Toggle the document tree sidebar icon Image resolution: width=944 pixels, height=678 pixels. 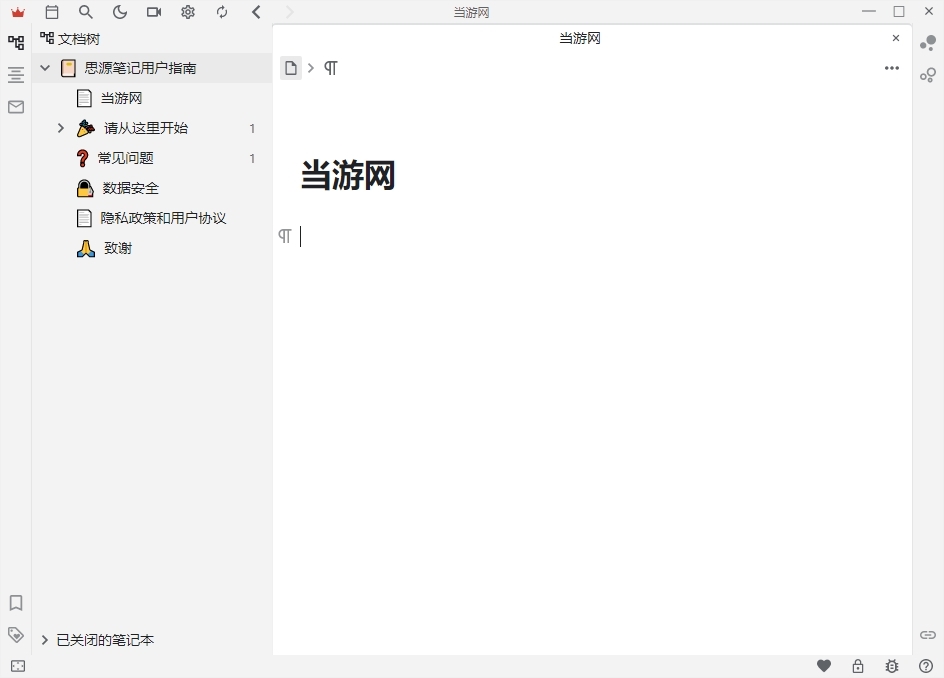[16, 42]
